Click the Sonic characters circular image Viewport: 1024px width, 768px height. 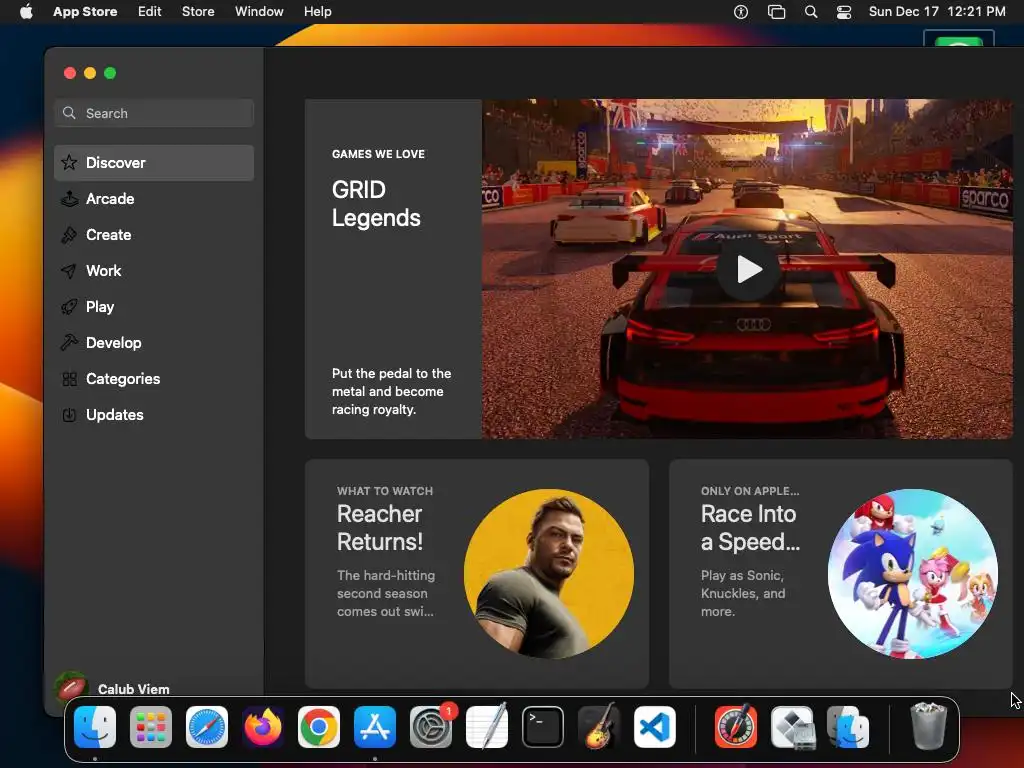[912, 573]
